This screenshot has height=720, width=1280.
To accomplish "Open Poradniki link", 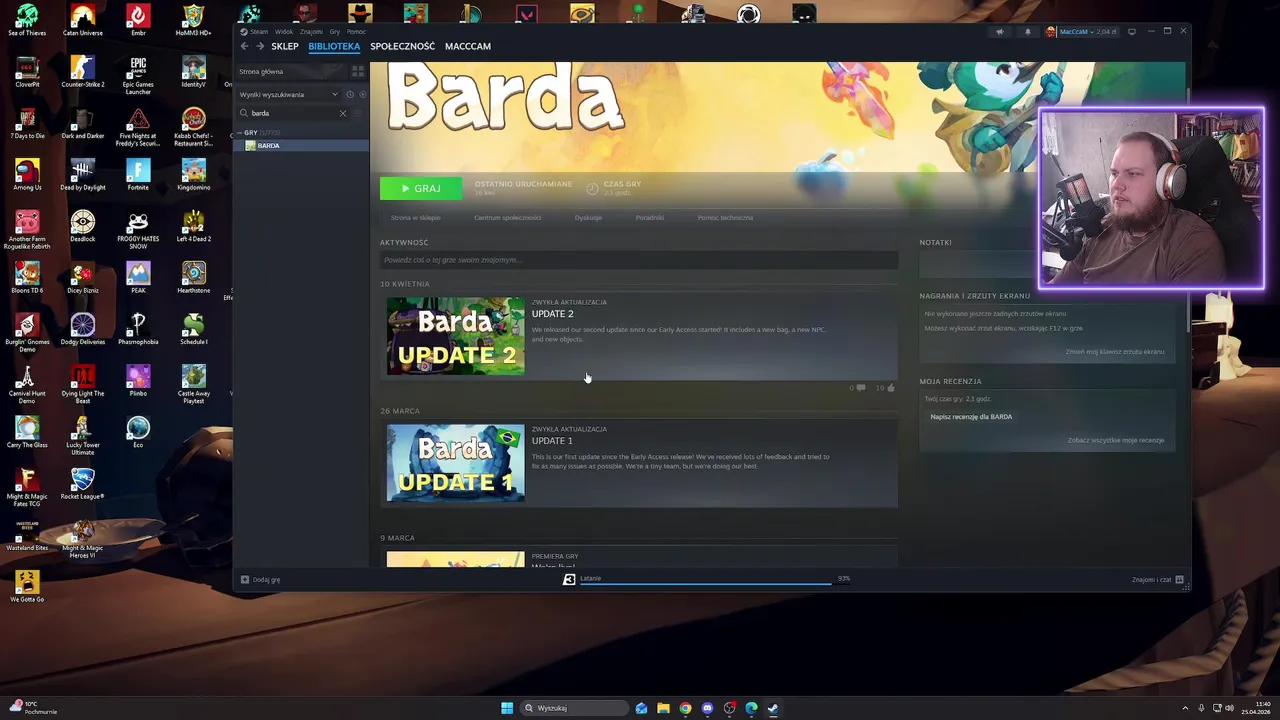I will [x=649, y=217].
